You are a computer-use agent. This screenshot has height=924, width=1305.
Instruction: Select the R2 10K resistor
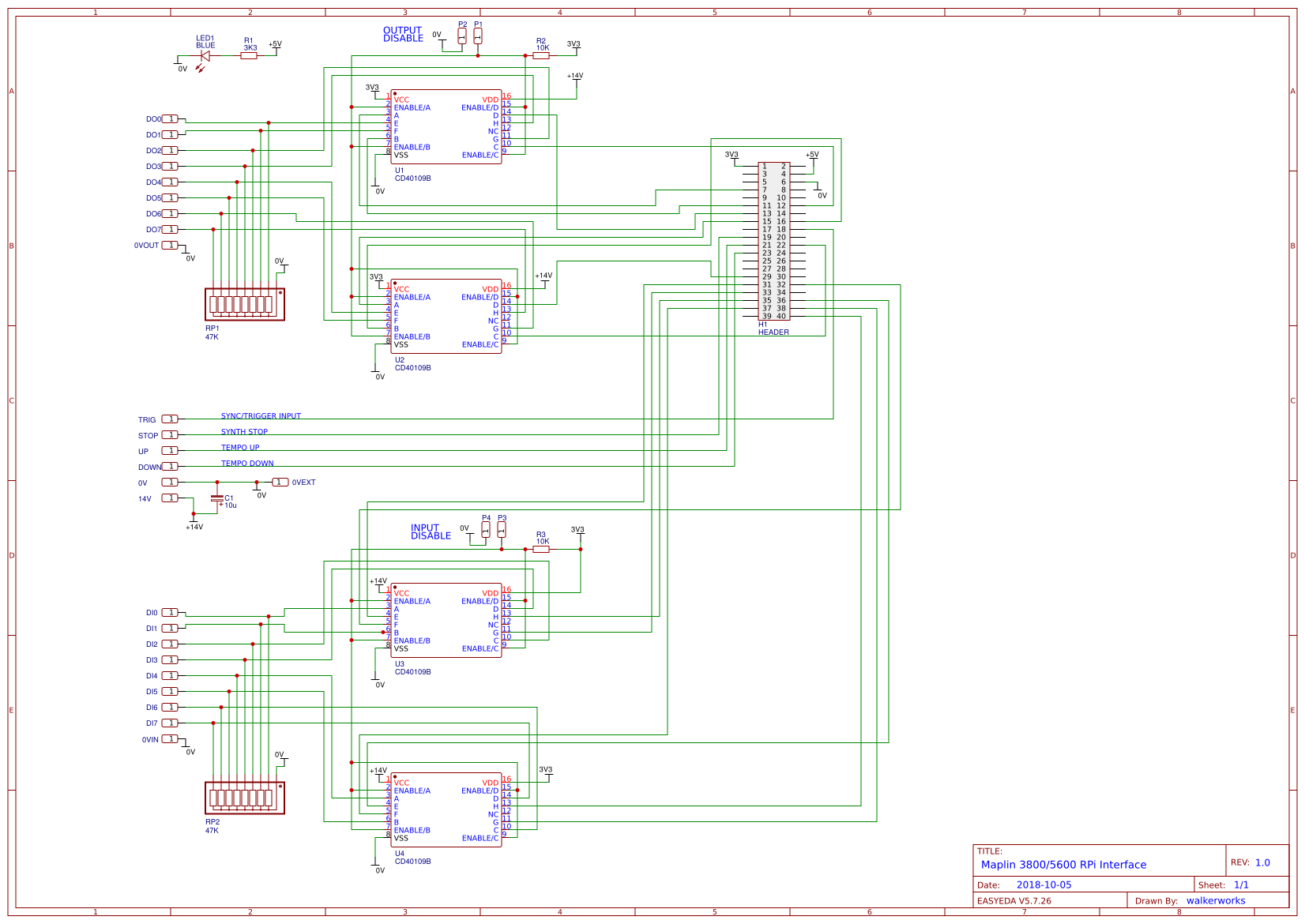[542, 56]
